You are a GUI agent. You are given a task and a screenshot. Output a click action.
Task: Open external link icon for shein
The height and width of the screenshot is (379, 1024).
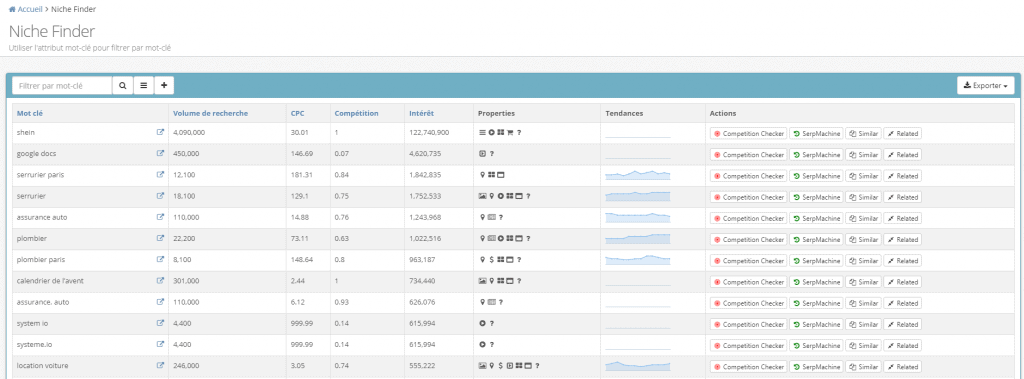pyautogui.click(x=160, y=132)
